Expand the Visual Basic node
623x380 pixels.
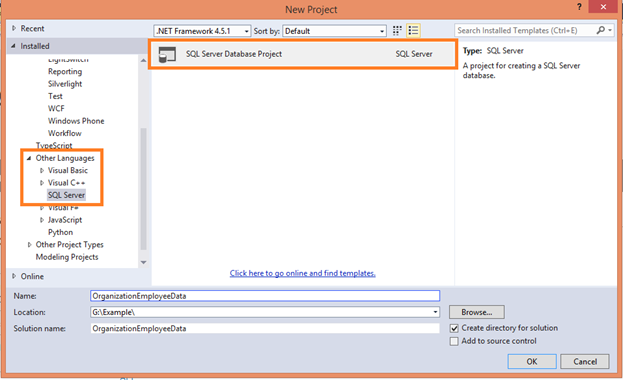[42, 171]
